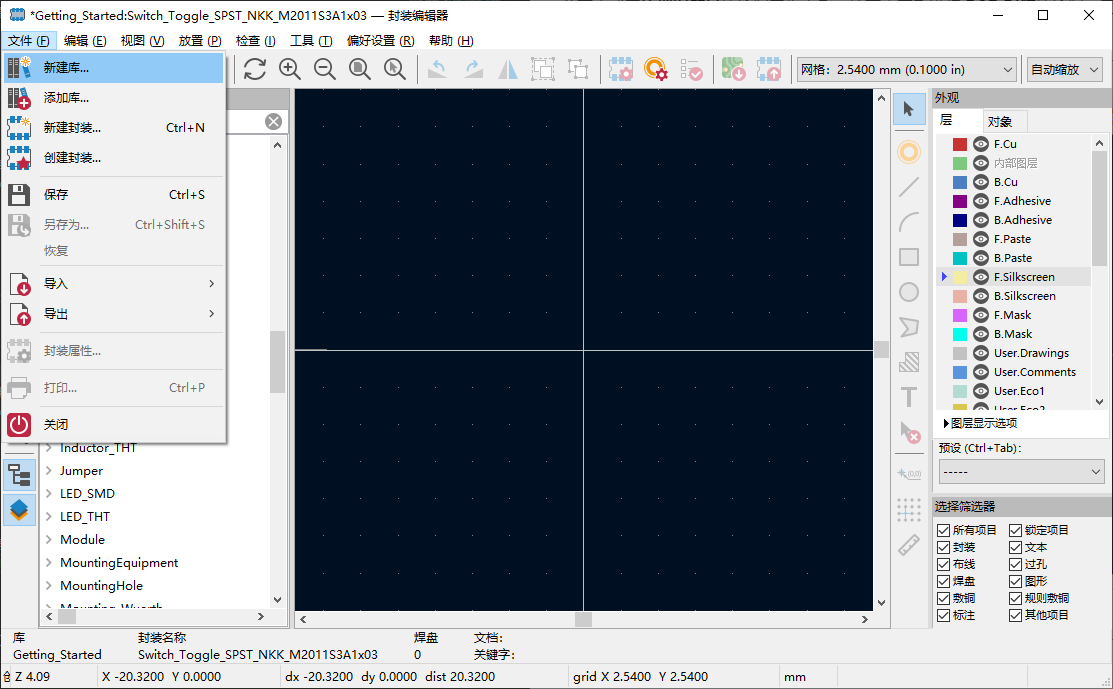Select the add pad tool

pyautogui.click(x=909, y=152)
